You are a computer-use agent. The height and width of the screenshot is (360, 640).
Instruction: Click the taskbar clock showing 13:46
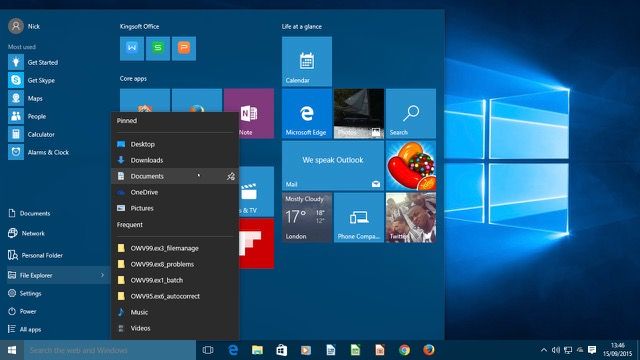tap(618, 350)
